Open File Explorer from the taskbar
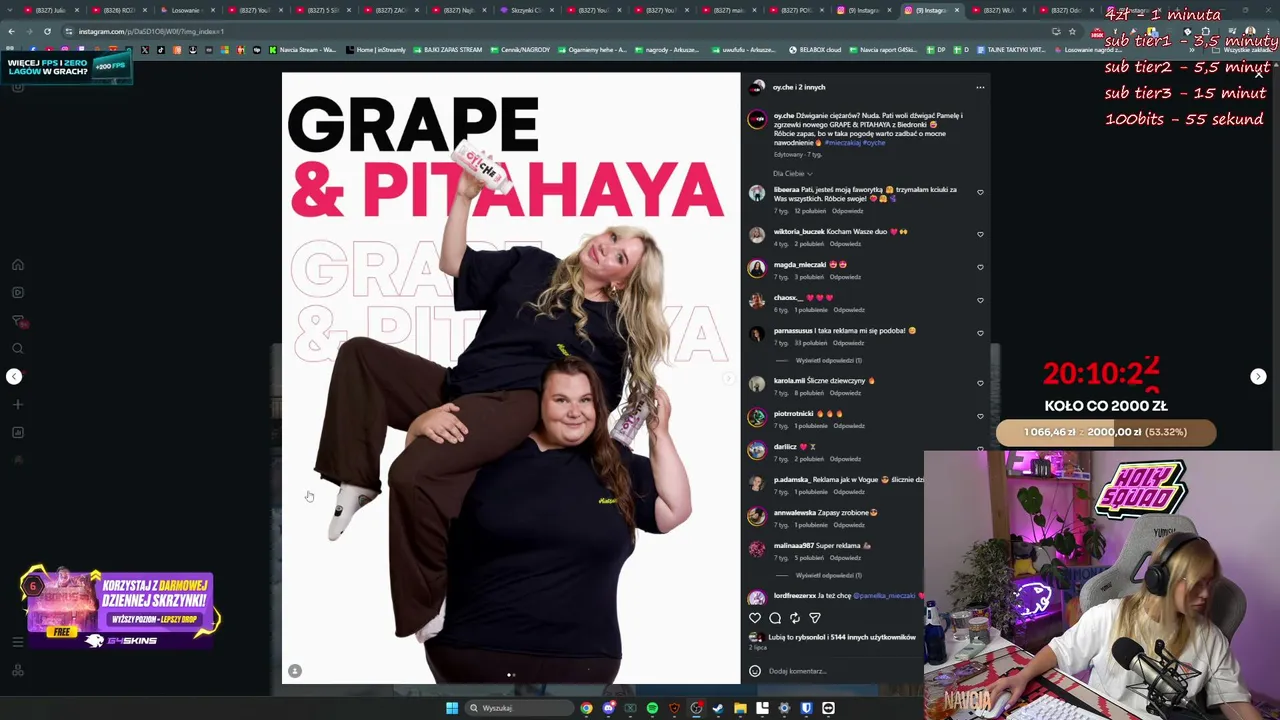 (740, 708)
